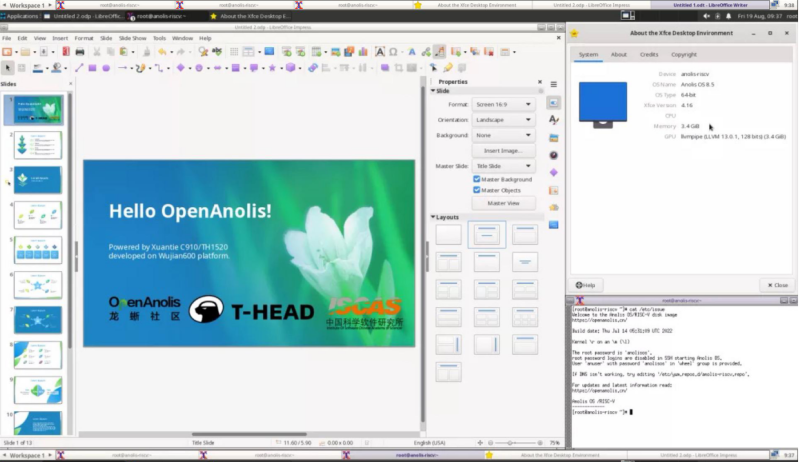Click the volume icon in top panel
800x462 pixels.
point(706,16)
